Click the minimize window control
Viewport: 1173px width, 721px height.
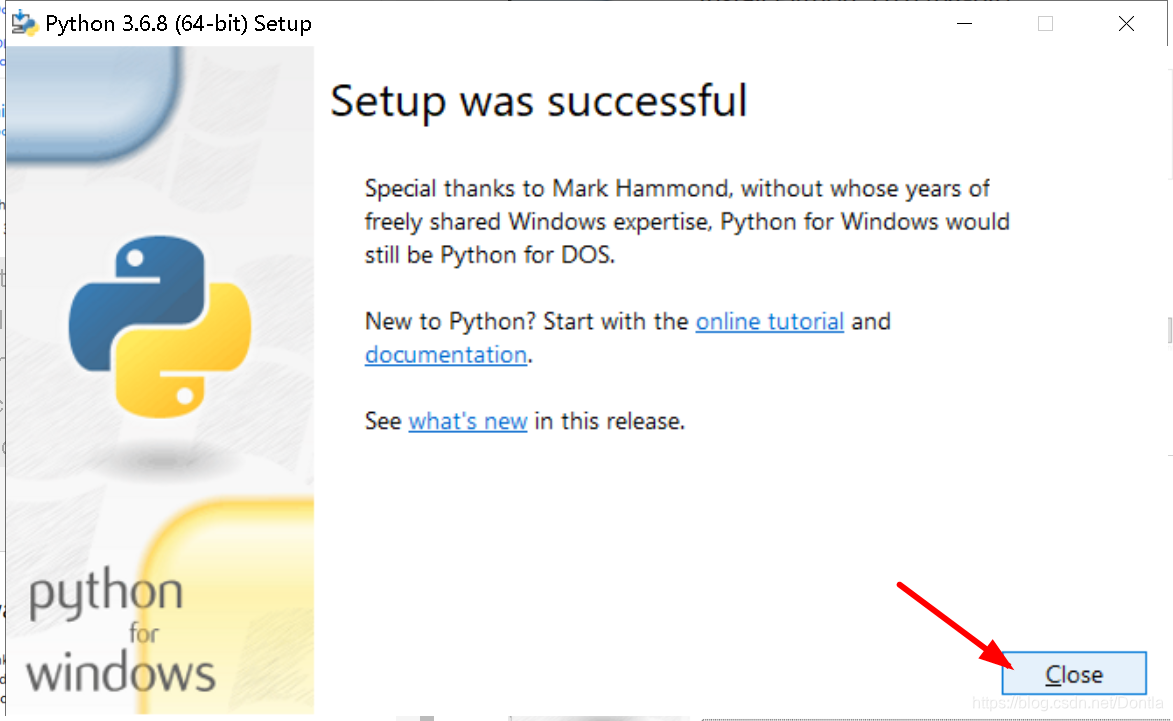(x=963, y=22)
